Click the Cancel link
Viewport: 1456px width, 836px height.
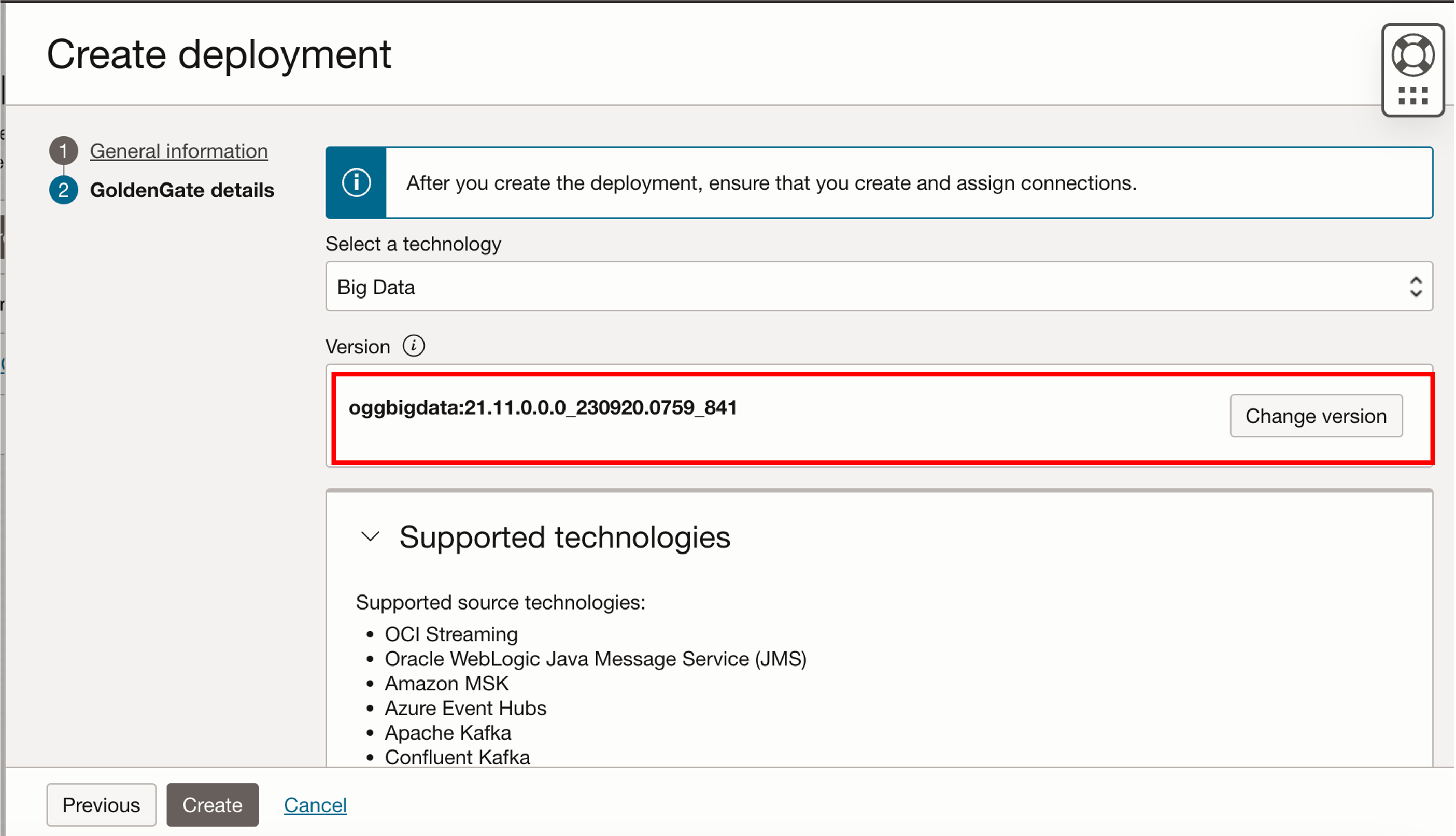[x=315, y=804]
